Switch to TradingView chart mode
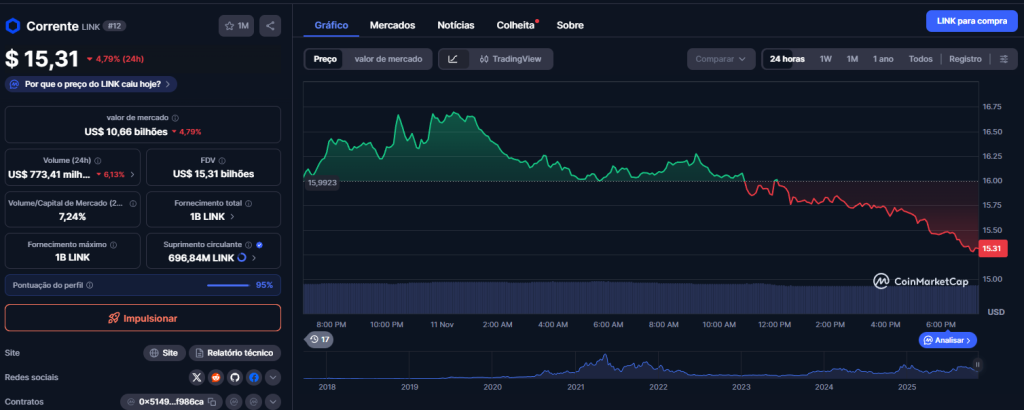Screen dimensions: 1024x410 click(510, 59)
